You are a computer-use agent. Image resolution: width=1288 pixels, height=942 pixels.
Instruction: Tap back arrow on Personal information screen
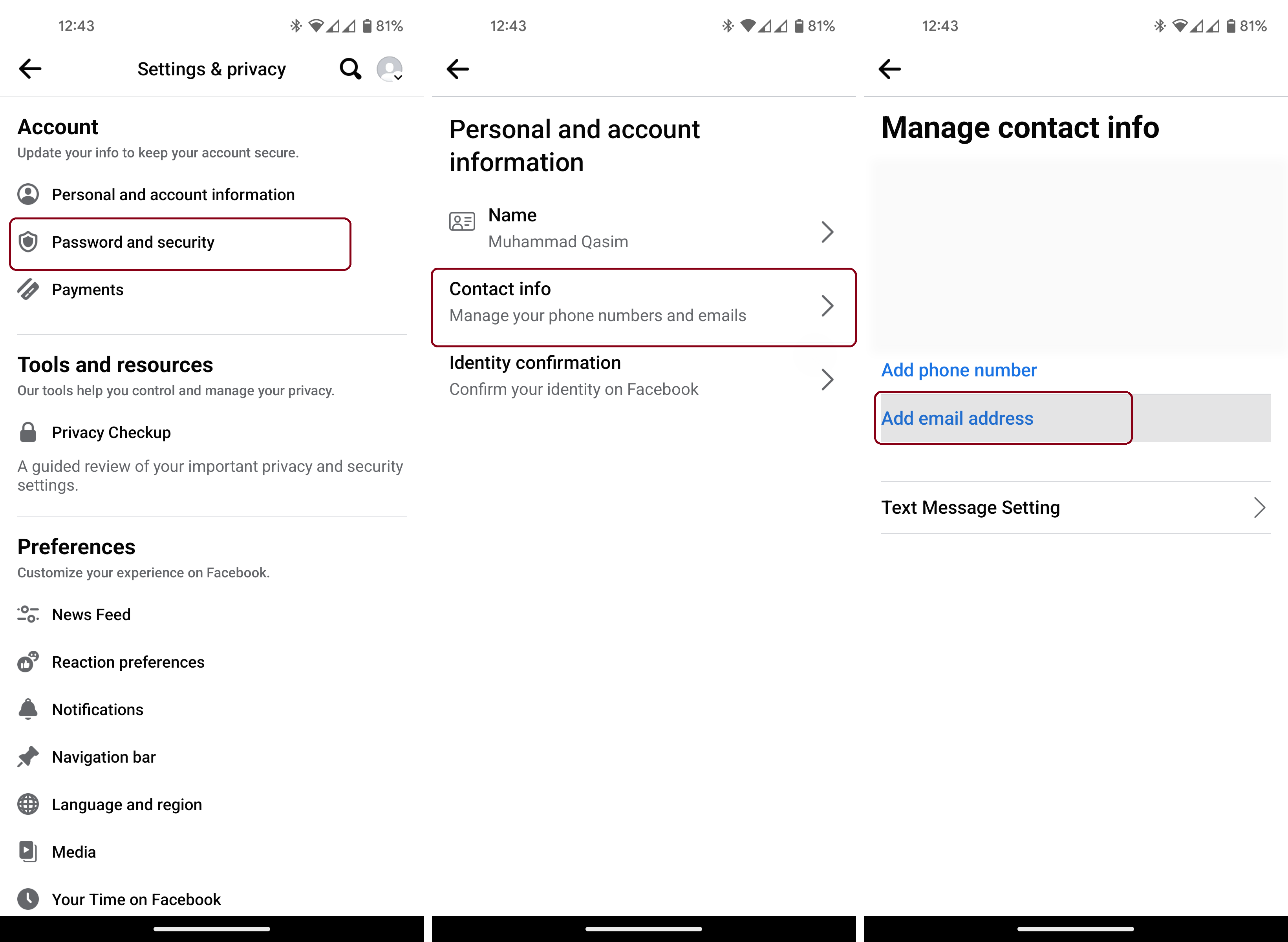[457, 69]
